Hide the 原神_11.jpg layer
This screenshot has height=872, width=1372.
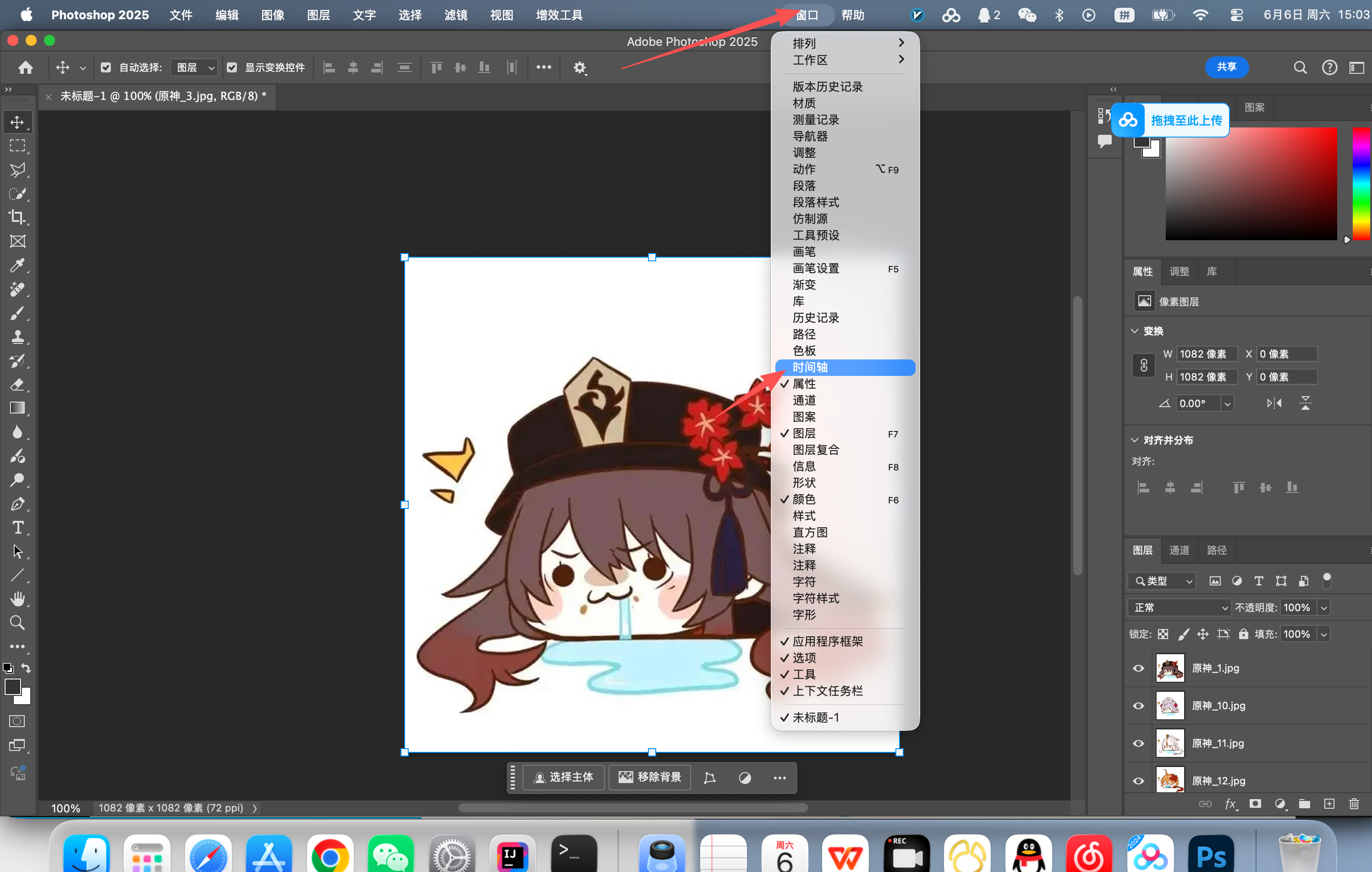(x=1138, y=743)
